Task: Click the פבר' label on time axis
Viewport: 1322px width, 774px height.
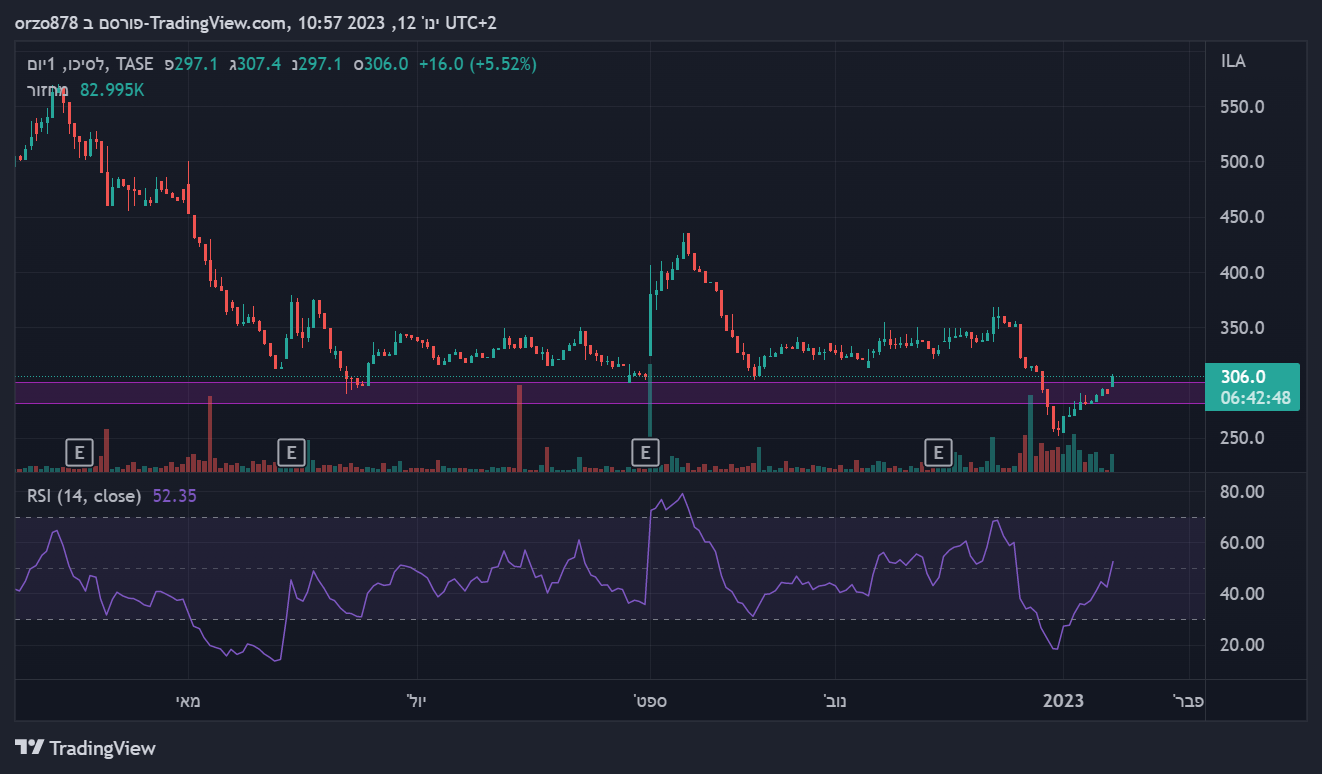Action: [1189, 701]
